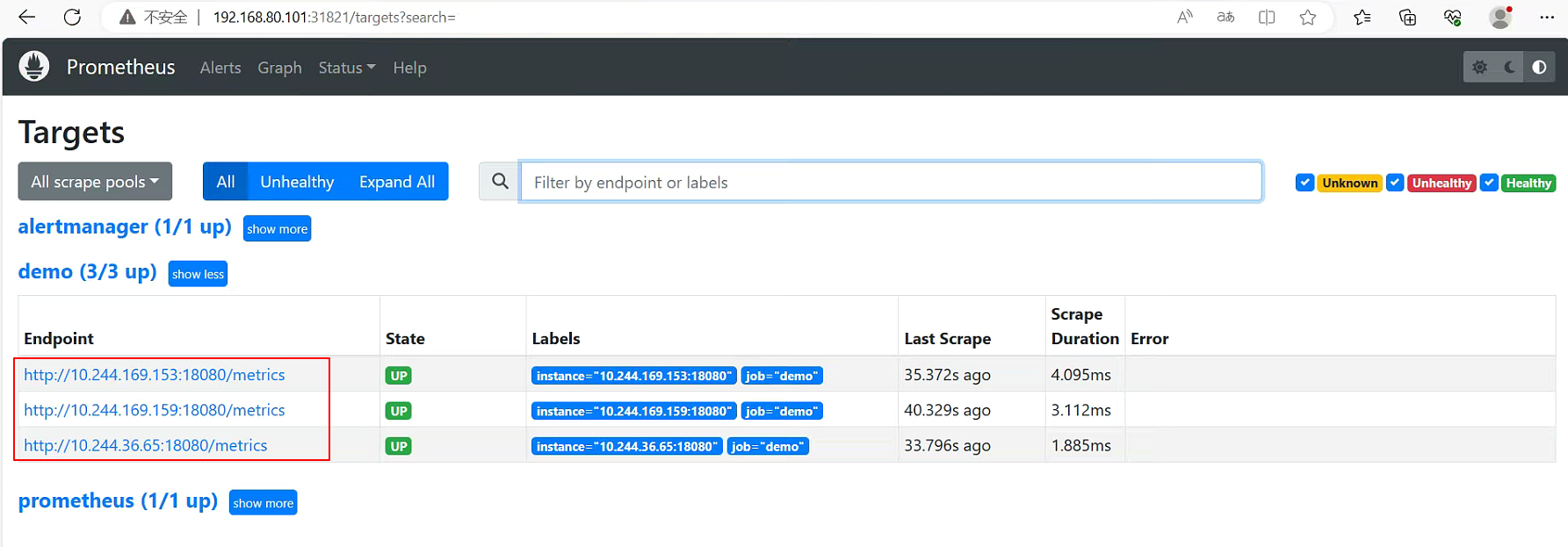Click the yellow Unknown badge

point(1350,183)
